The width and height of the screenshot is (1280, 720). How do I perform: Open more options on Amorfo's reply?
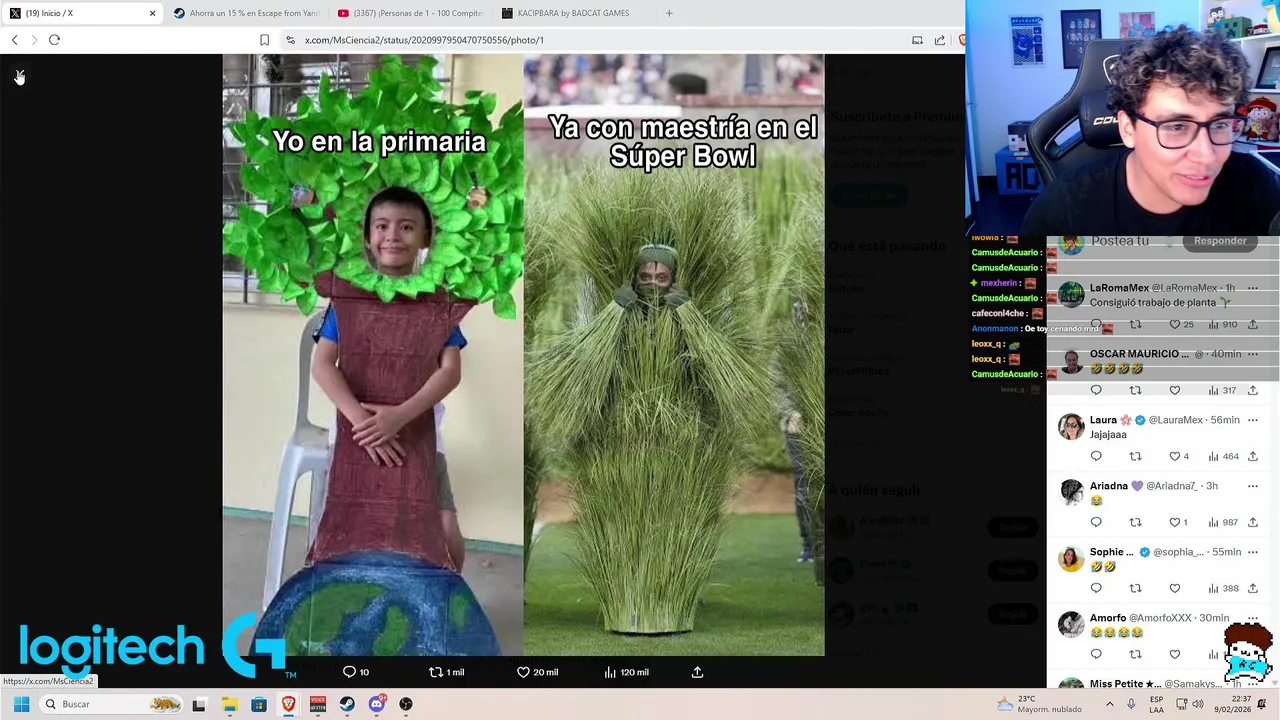(1252, 618)
